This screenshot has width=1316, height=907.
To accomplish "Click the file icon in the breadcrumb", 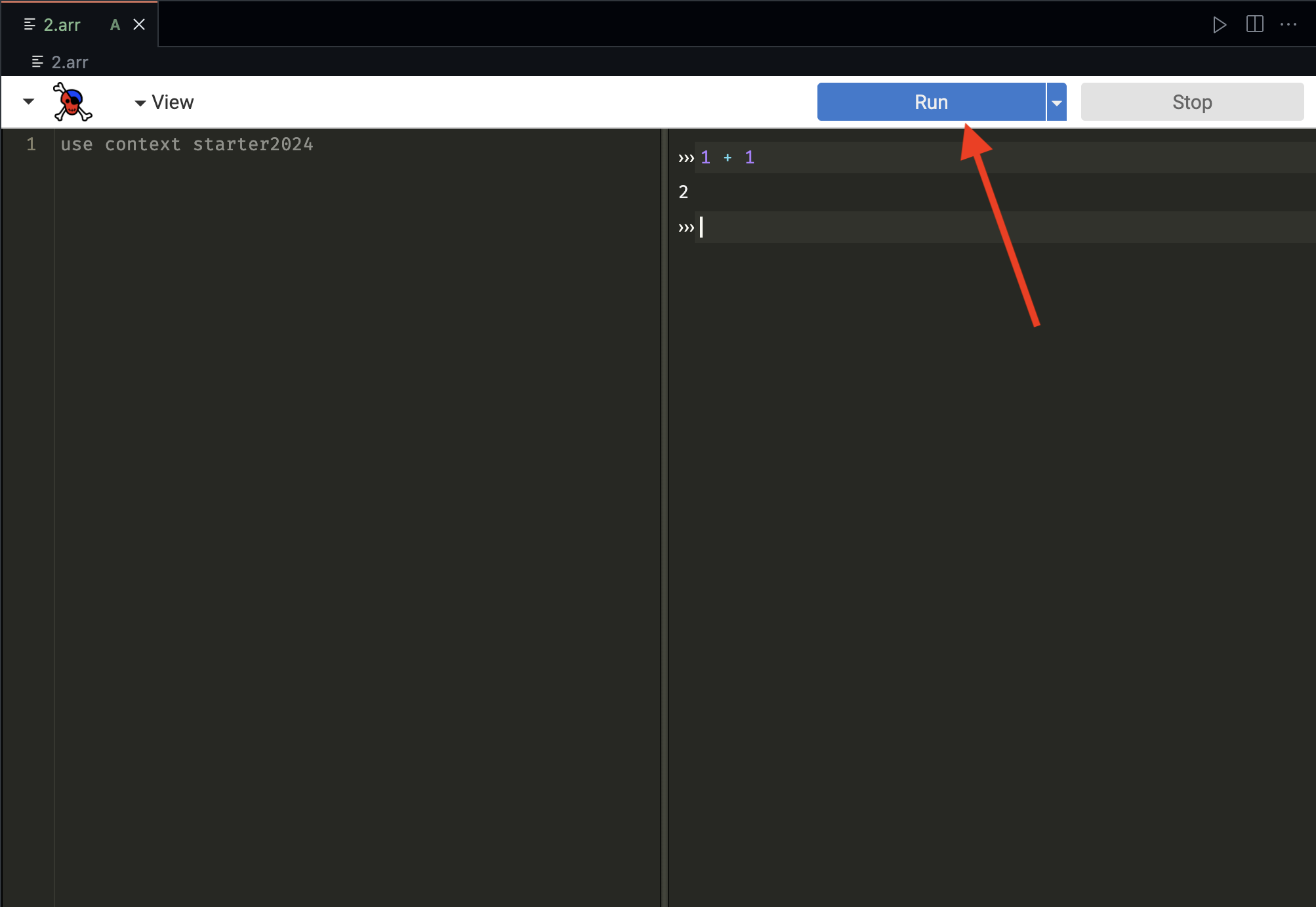I will (37, 62).
